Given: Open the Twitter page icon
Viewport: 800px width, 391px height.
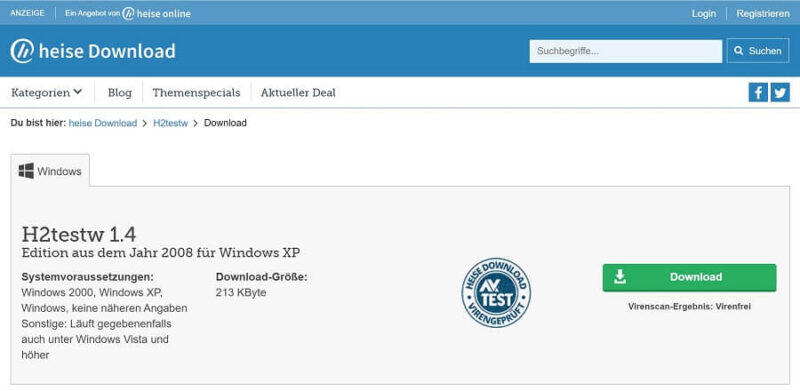Looking at the screenshot, I should coord(780,92).
